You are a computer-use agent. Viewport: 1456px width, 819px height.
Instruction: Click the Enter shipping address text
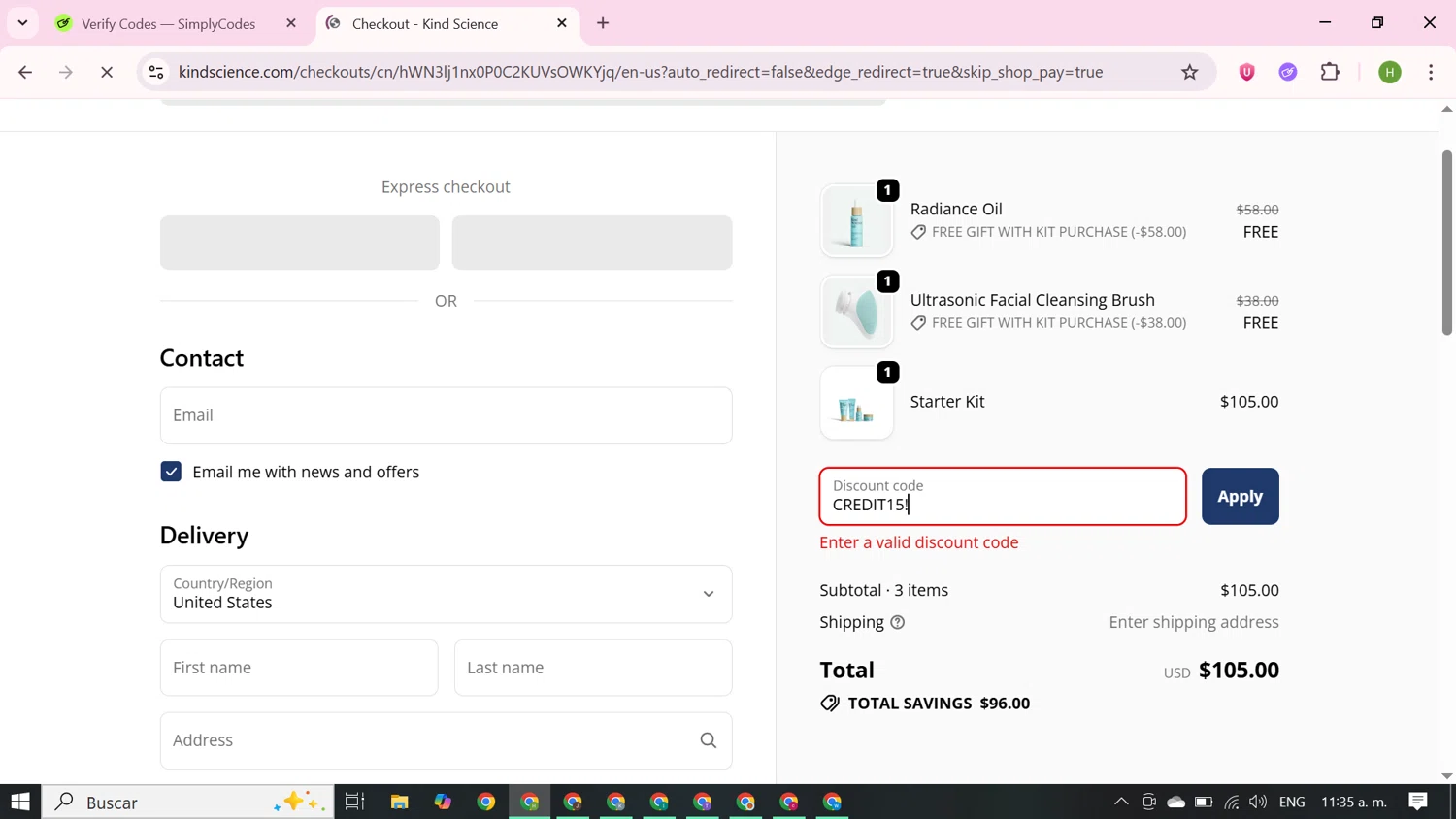pos(1194,622)
